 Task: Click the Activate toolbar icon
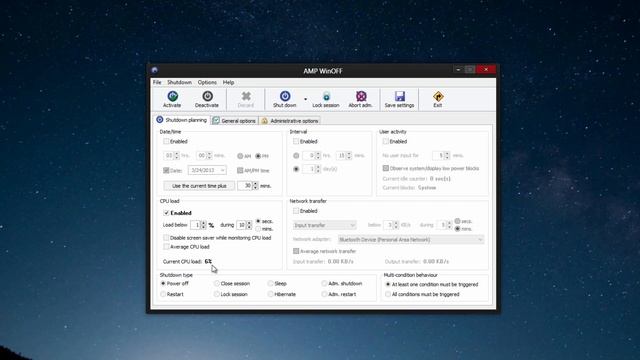pyautogui.click(x=172, y=99)
